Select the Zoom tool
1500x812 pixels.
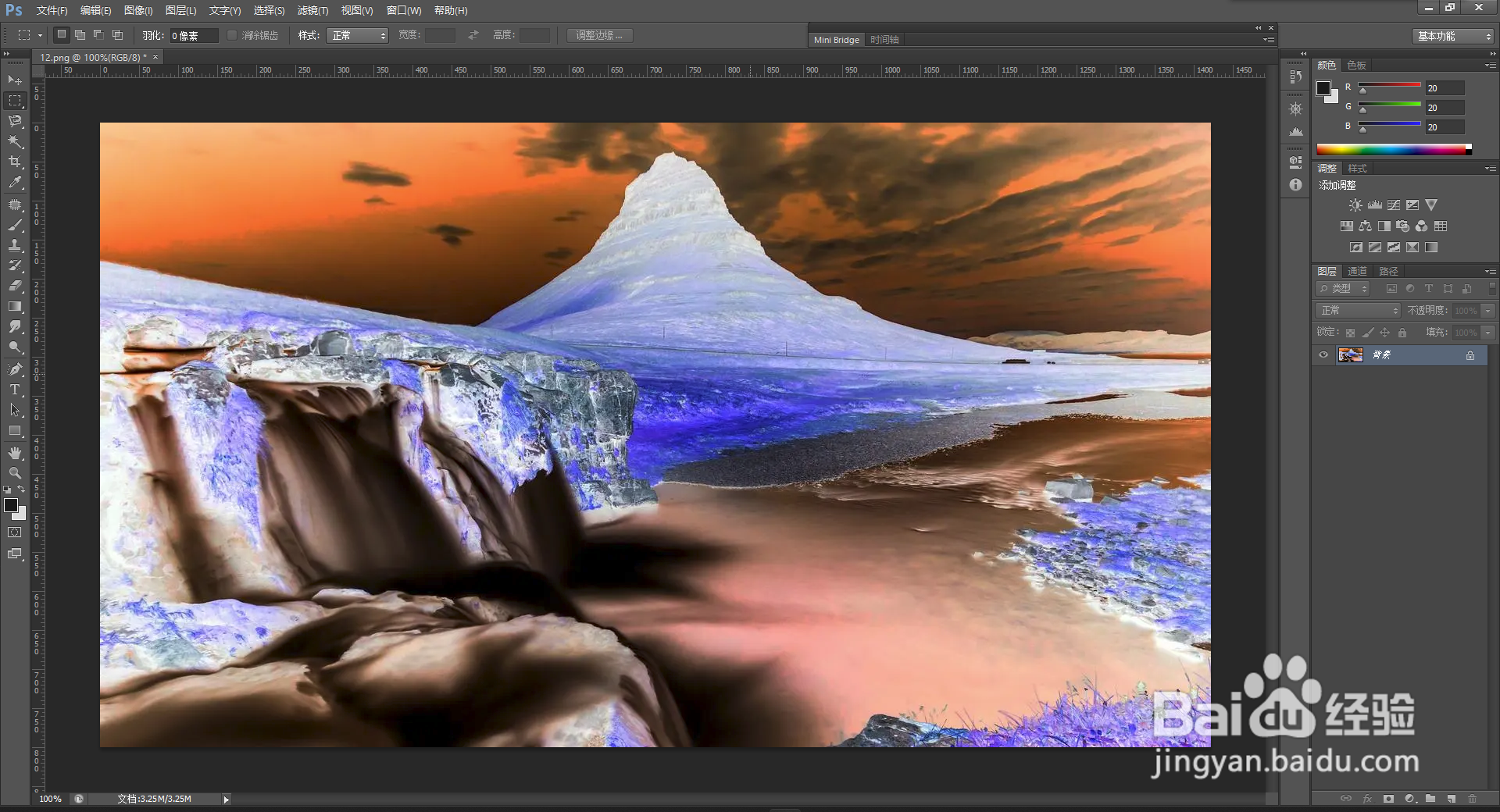pos(15,473)
